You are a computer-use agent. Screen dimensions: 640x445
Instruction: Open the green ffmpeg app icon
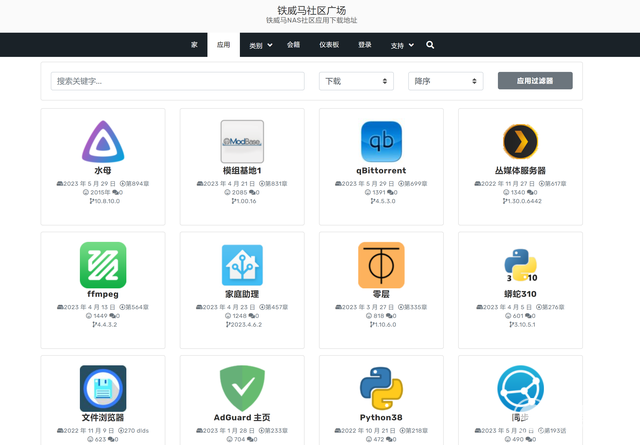tap(103, 265)
